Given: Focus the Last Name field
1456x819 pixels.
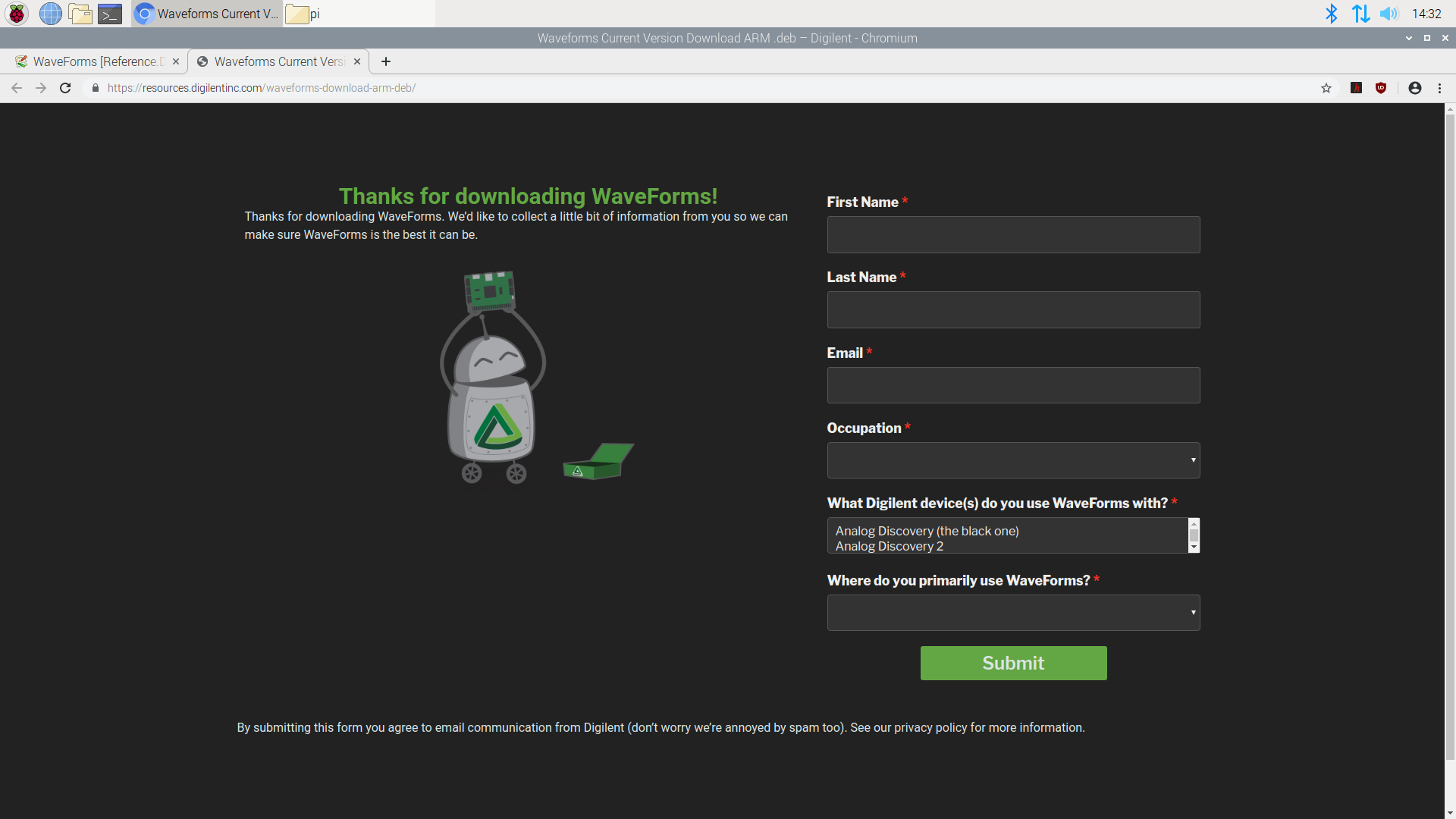Looking at the screenshot, I should click(1013, 309).
